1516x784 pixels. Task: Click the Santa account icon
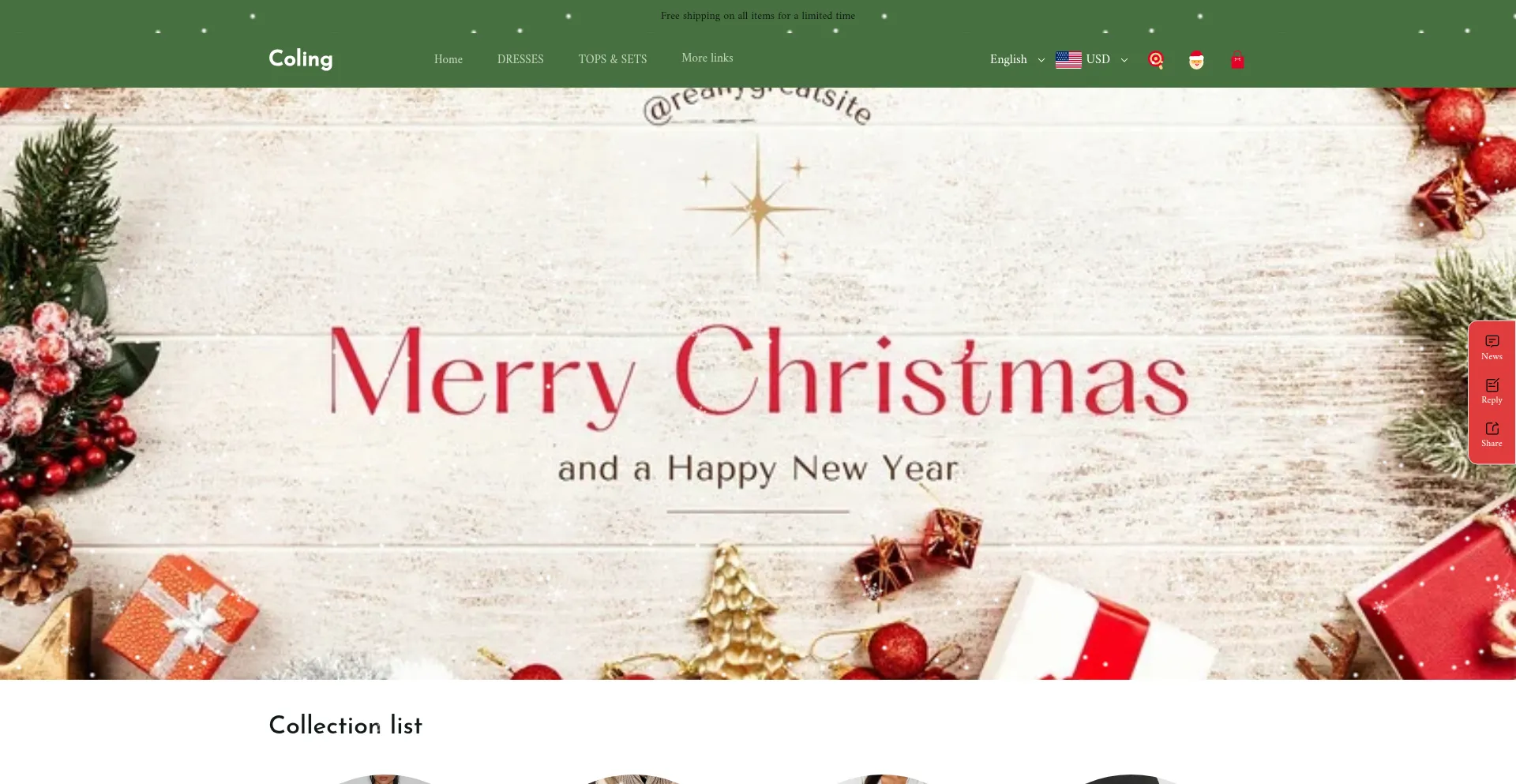pos(1196,60)
